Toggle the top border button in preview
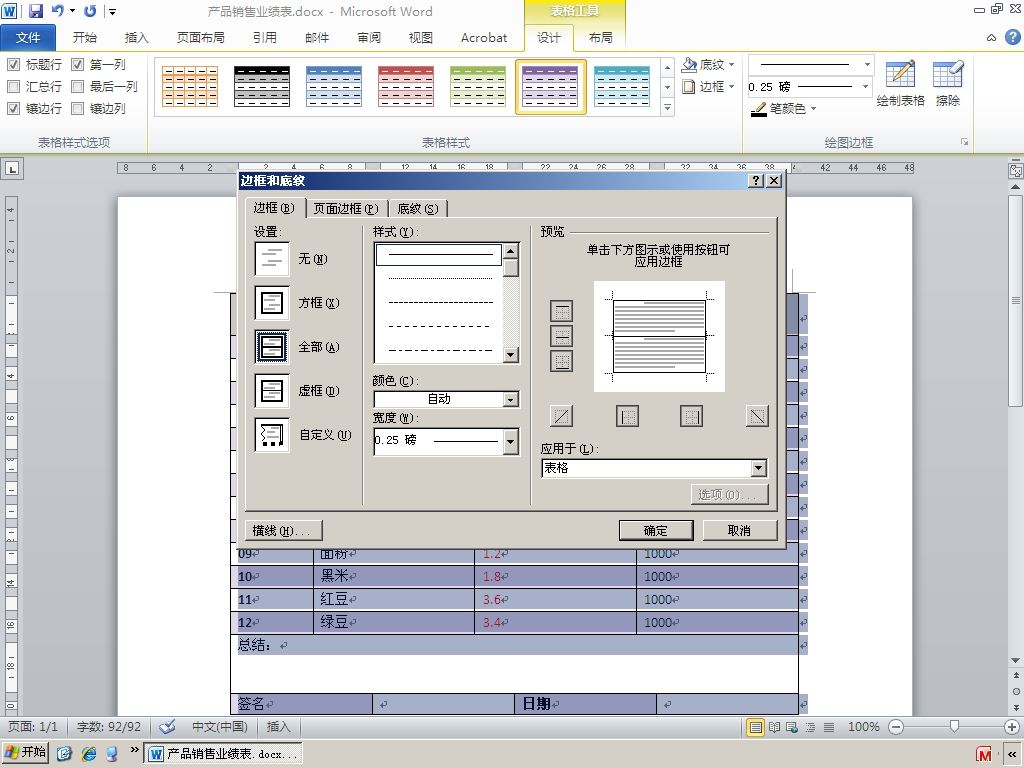The height and width of the screenshot is (768, 1024). 562,312
